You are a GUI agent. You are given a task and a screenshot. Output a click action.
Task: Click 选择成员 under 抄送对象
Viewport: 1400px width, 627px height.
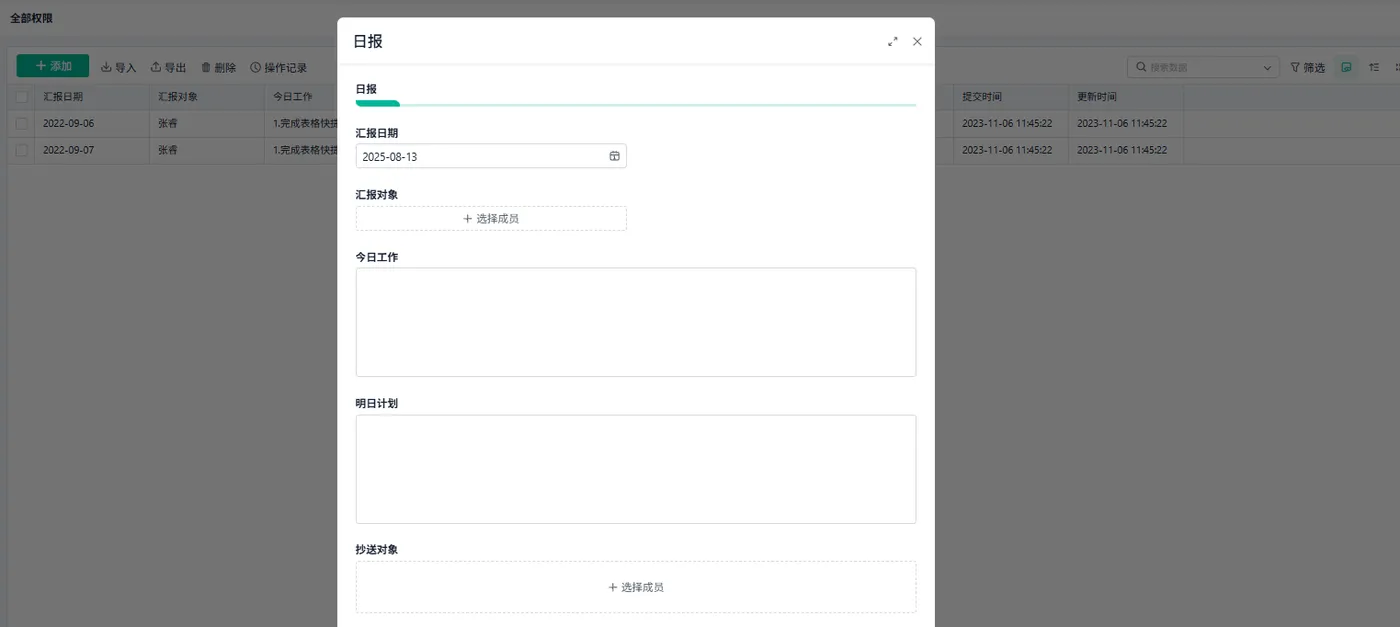tap(636, 587)
